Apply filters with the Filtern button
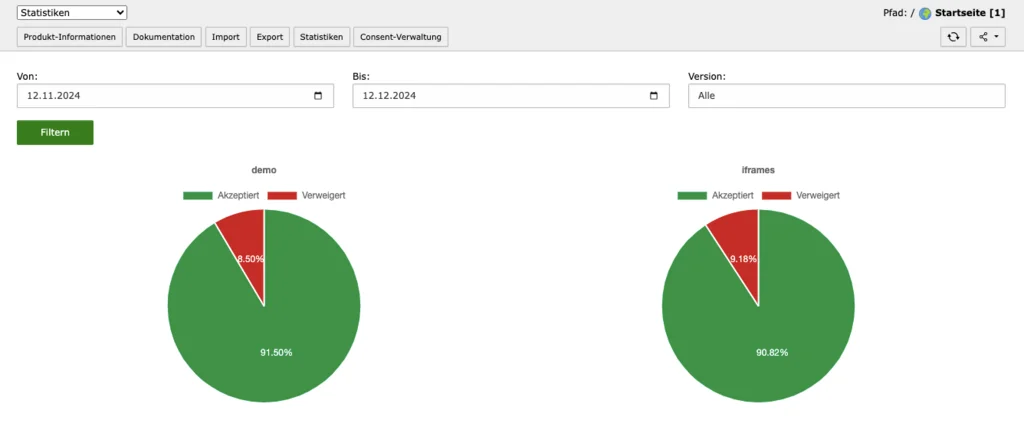The image size is (1024, 430). pyautogui.click(x=55, y=133)
